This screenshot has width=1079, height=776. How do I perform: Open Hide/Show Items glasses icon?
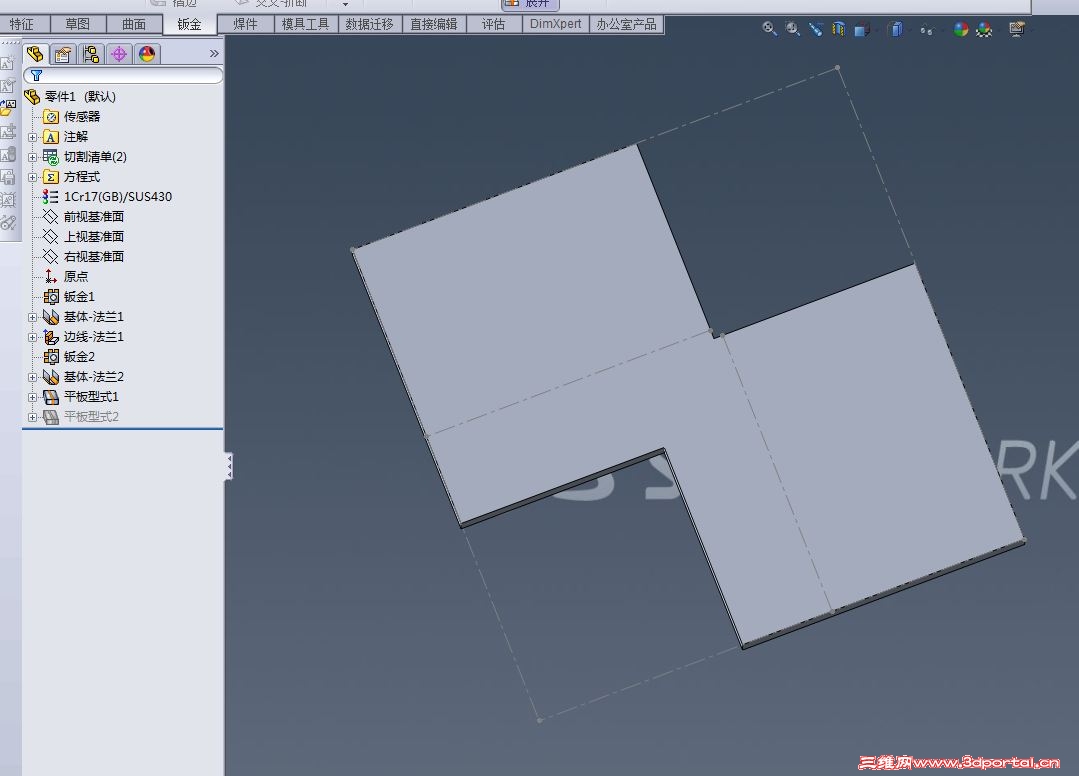tap(927, 30)
